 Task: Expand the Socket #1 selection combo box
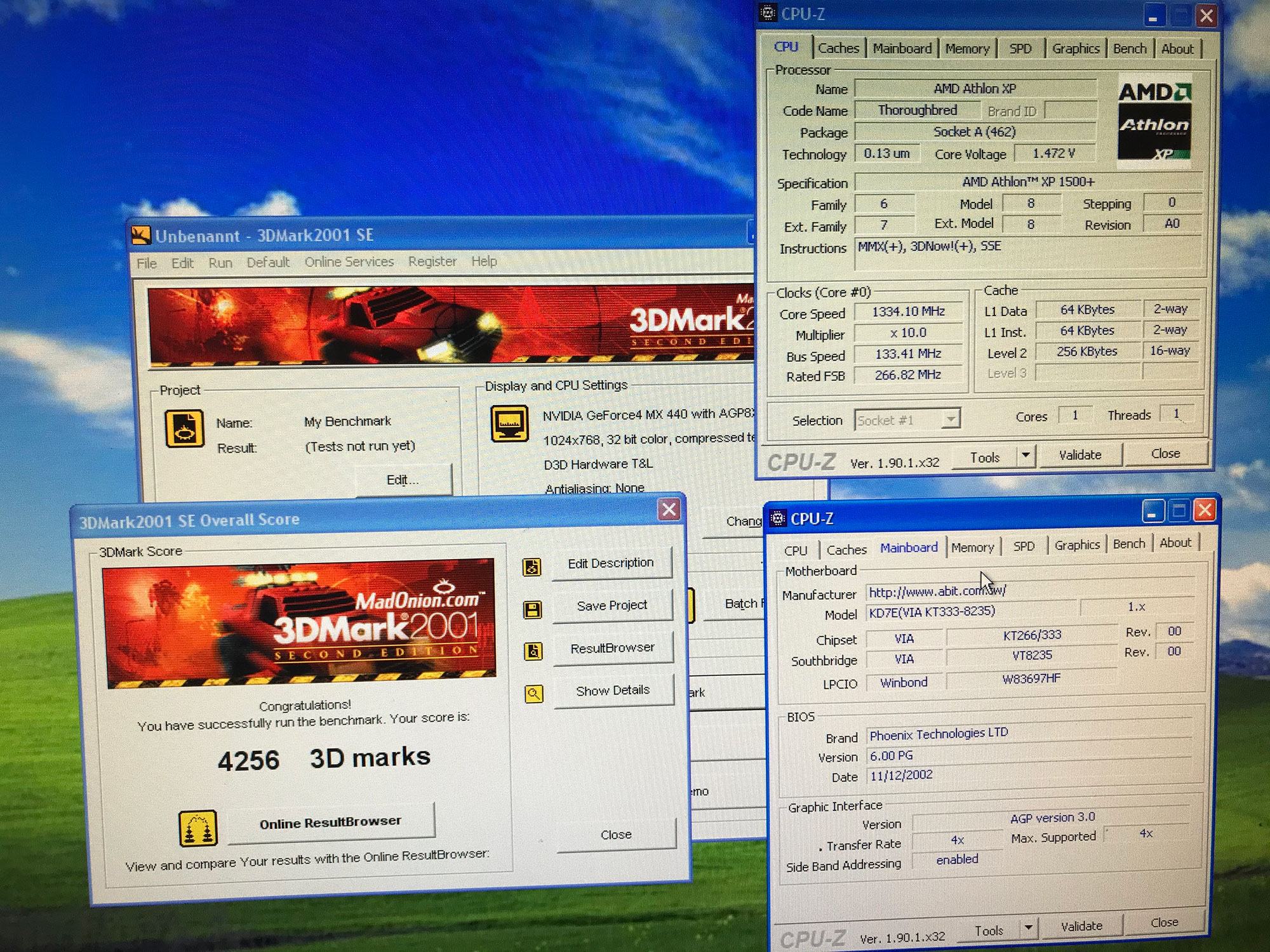[x=950, y=420]
